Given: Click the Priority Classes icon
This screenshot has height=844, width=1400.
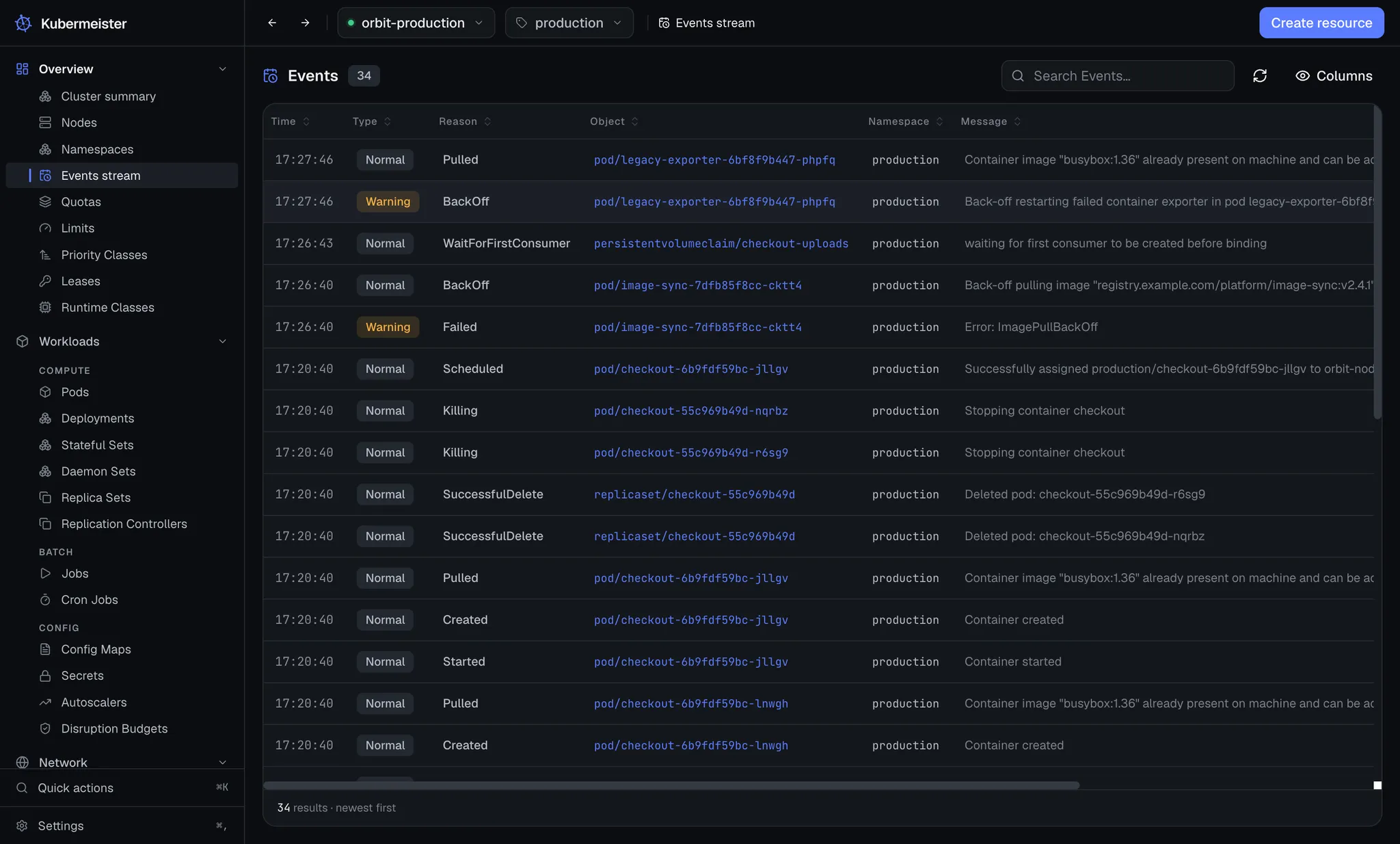Looking at the screenshot, I should (x=45, y=255).
